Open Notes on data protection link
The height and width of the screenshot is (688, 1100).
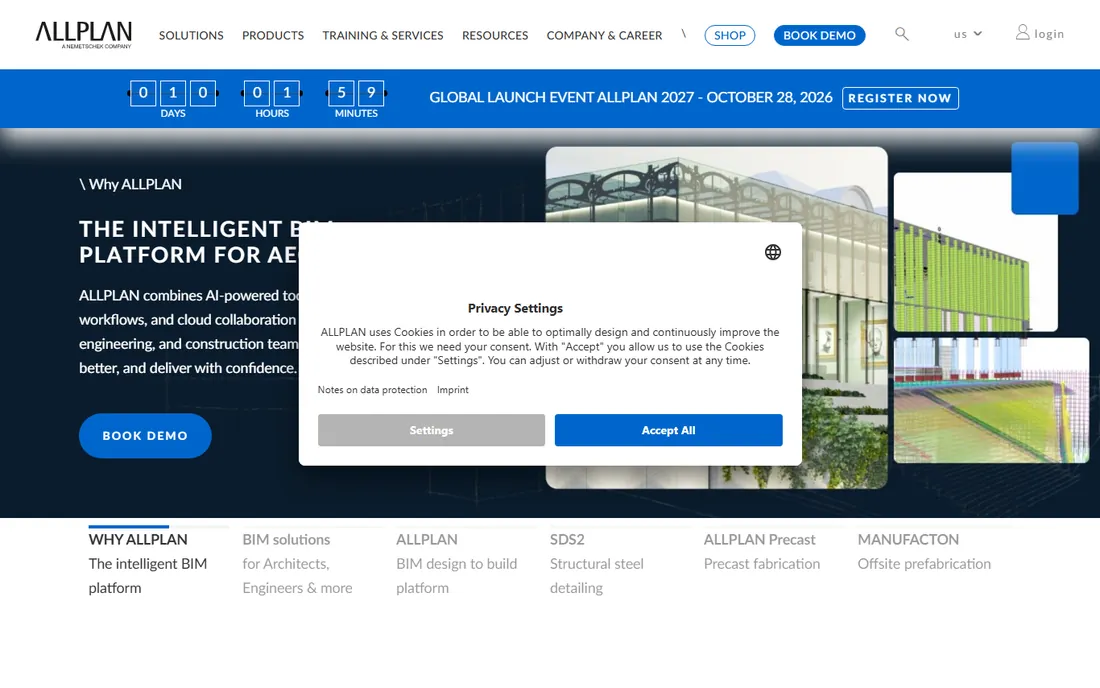372,390
